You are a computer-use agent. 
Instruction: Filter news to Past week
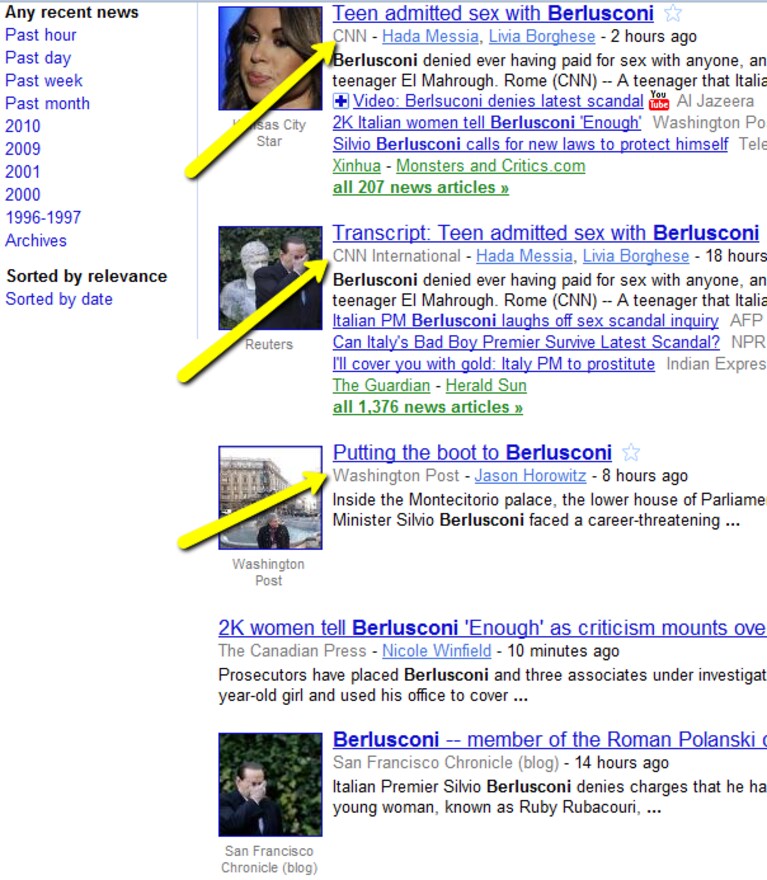point(44,81)
